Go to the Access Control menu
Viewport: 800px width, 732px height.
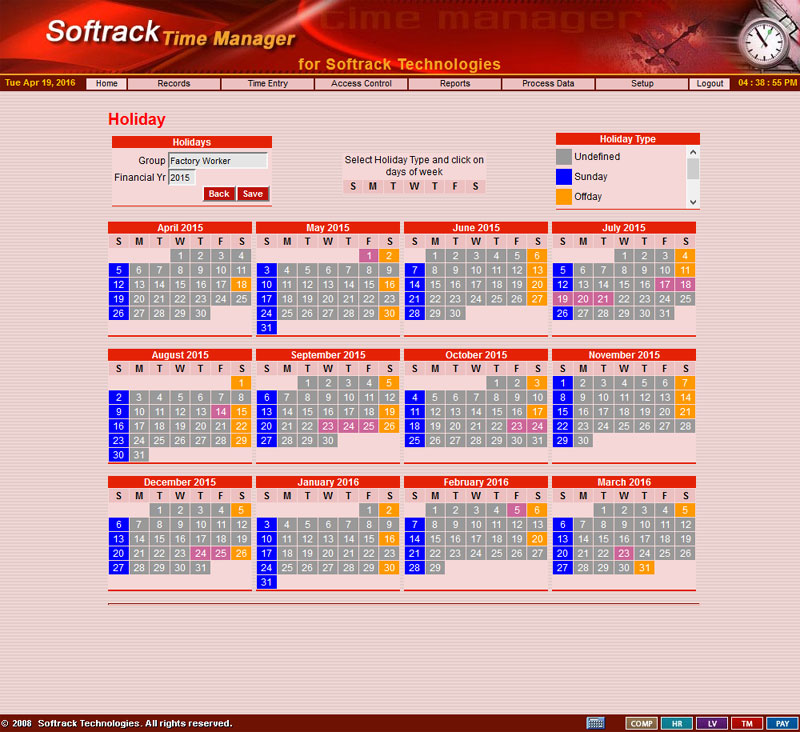[361, 84]
